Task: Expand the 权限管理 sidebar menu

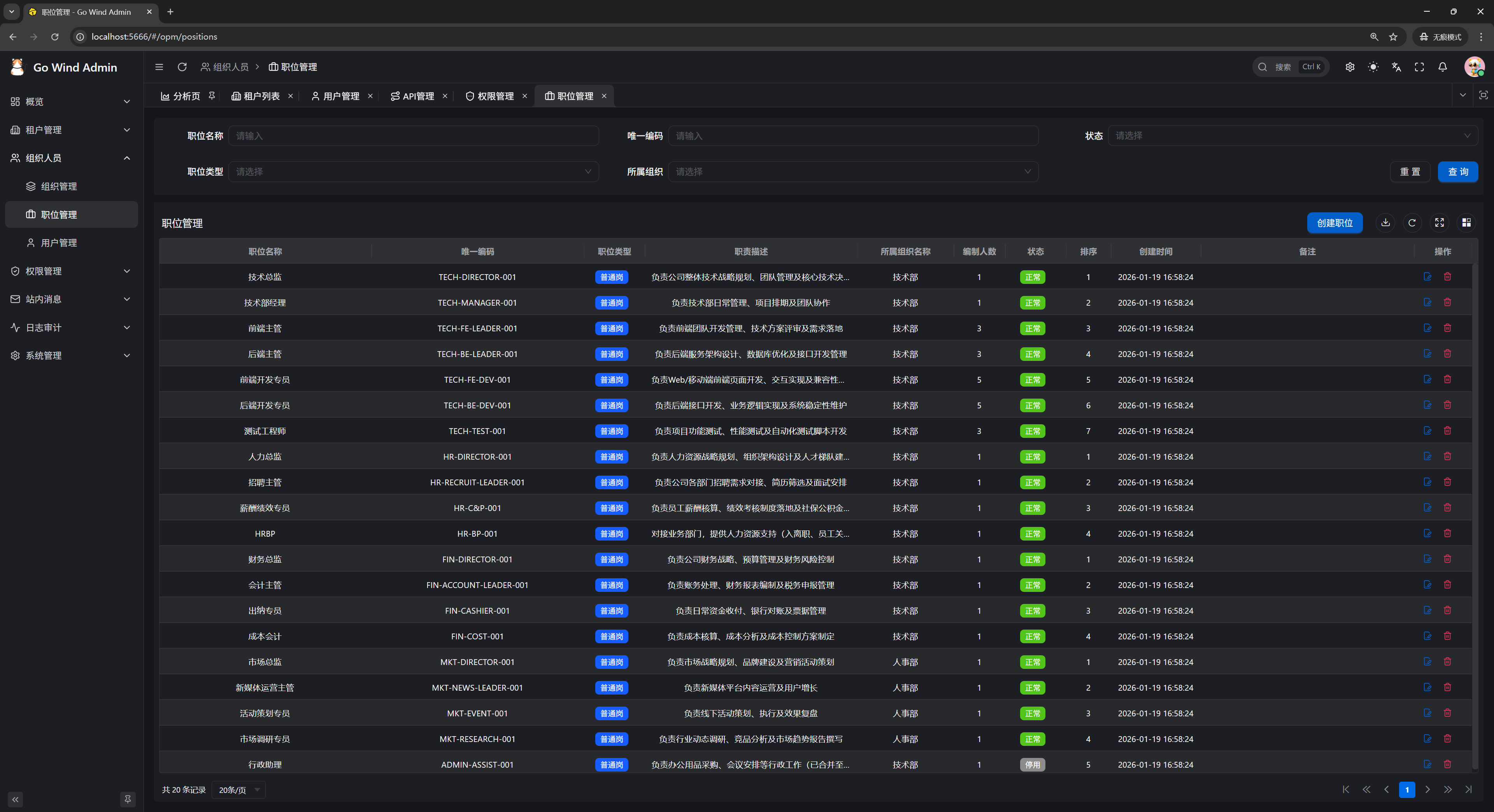Action: [x=71, y=271]
